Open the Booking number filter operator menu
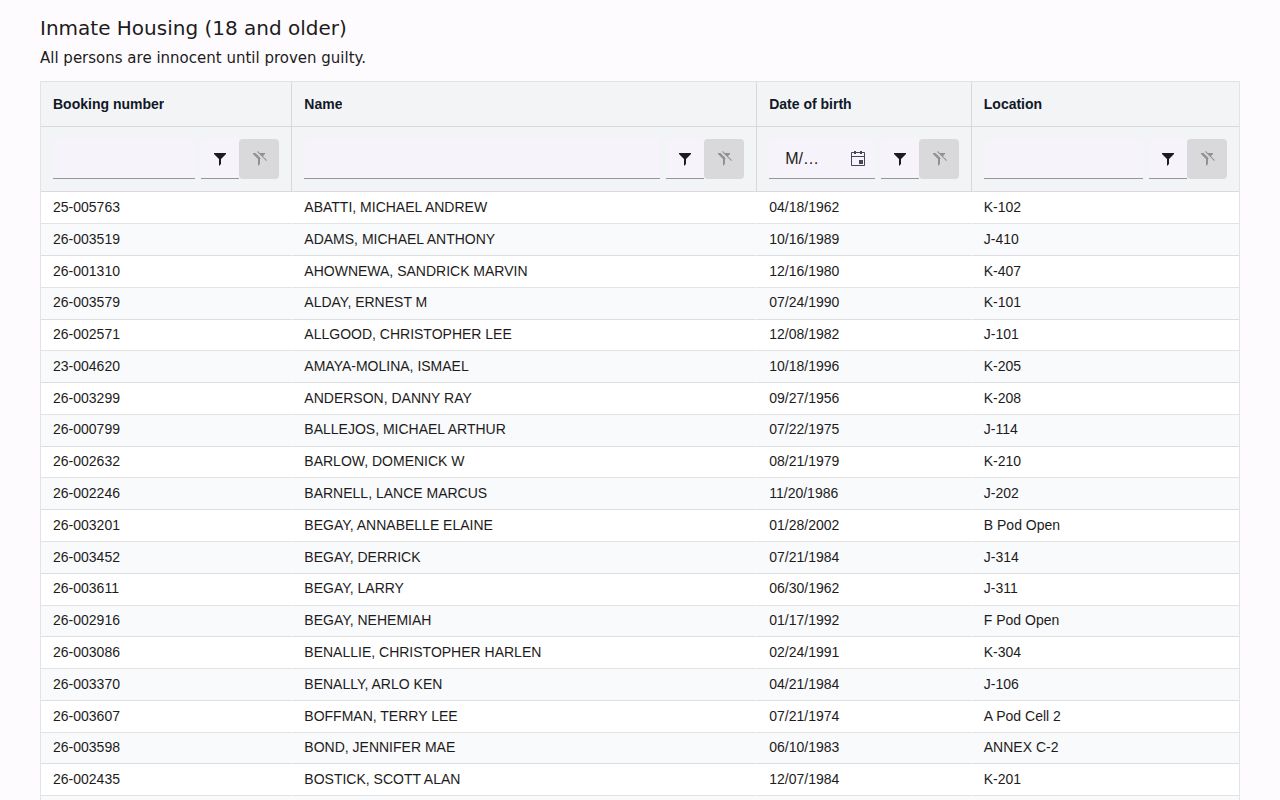 [x=220, y=159]
